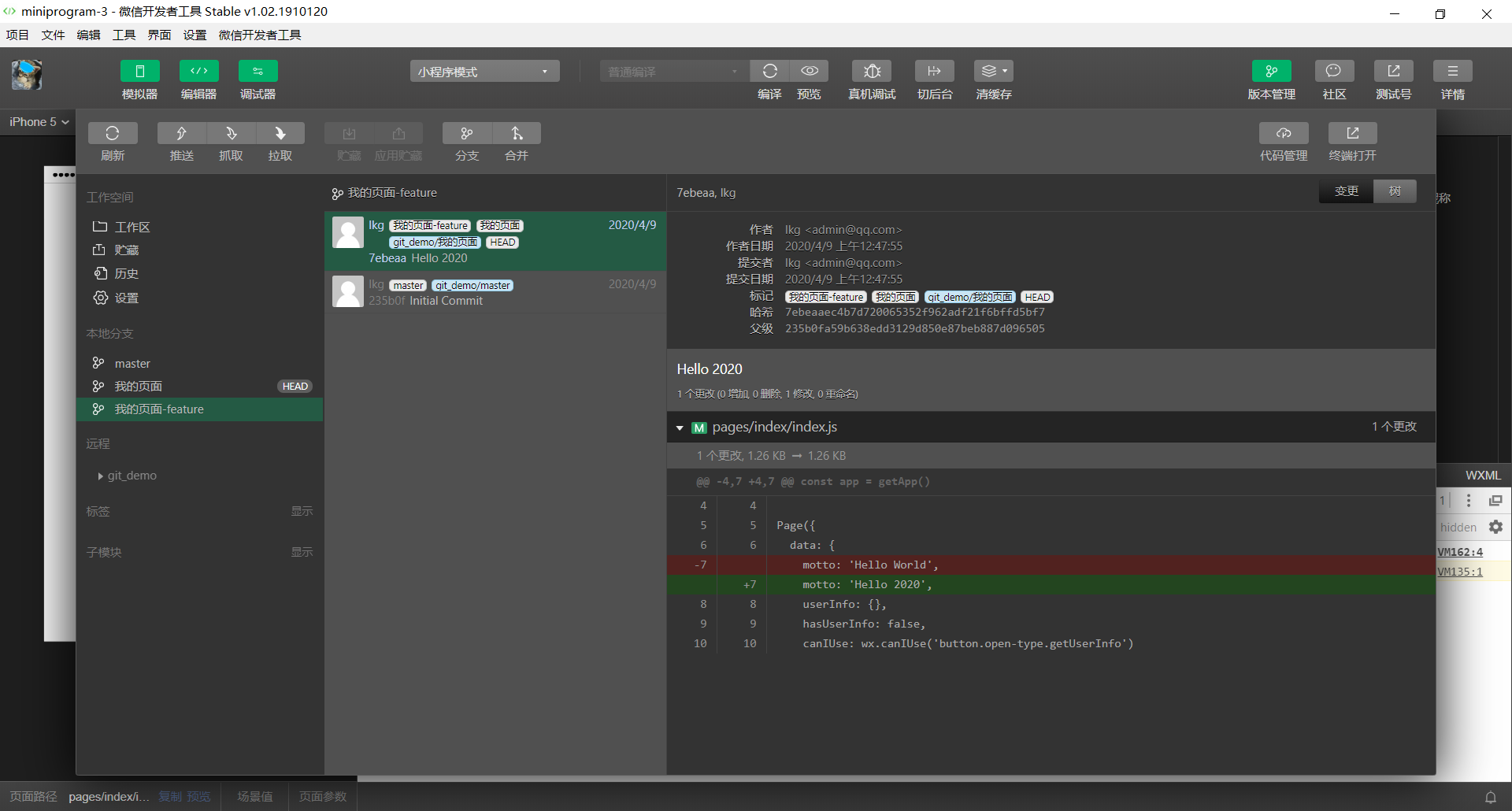The image size is (1512, 811).
Task: Click the switch to background (切后台) icon
Action: click(x=935, y=72)
